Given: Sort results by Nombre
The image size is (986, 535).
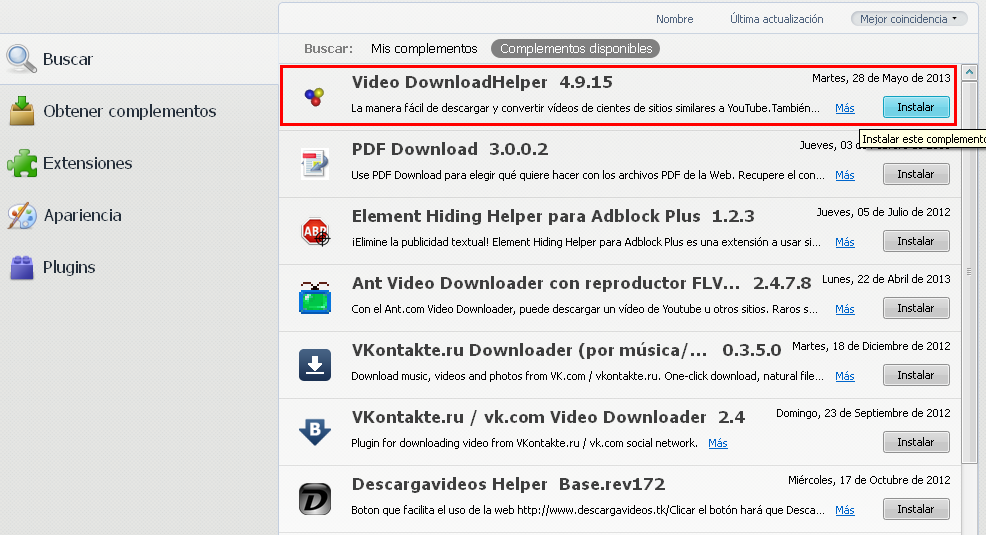Looking at the screenshot, I should click(674, 19).
